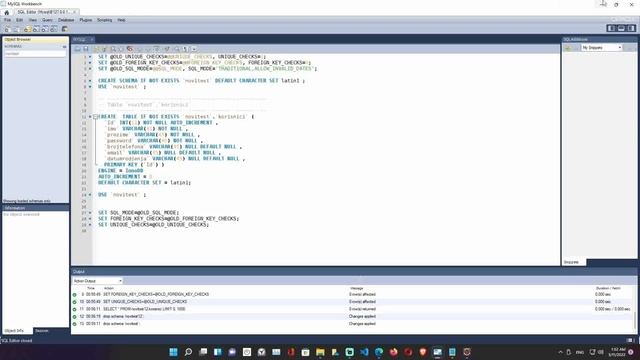Beautify the SQL script with broom icon

[167, 49]
